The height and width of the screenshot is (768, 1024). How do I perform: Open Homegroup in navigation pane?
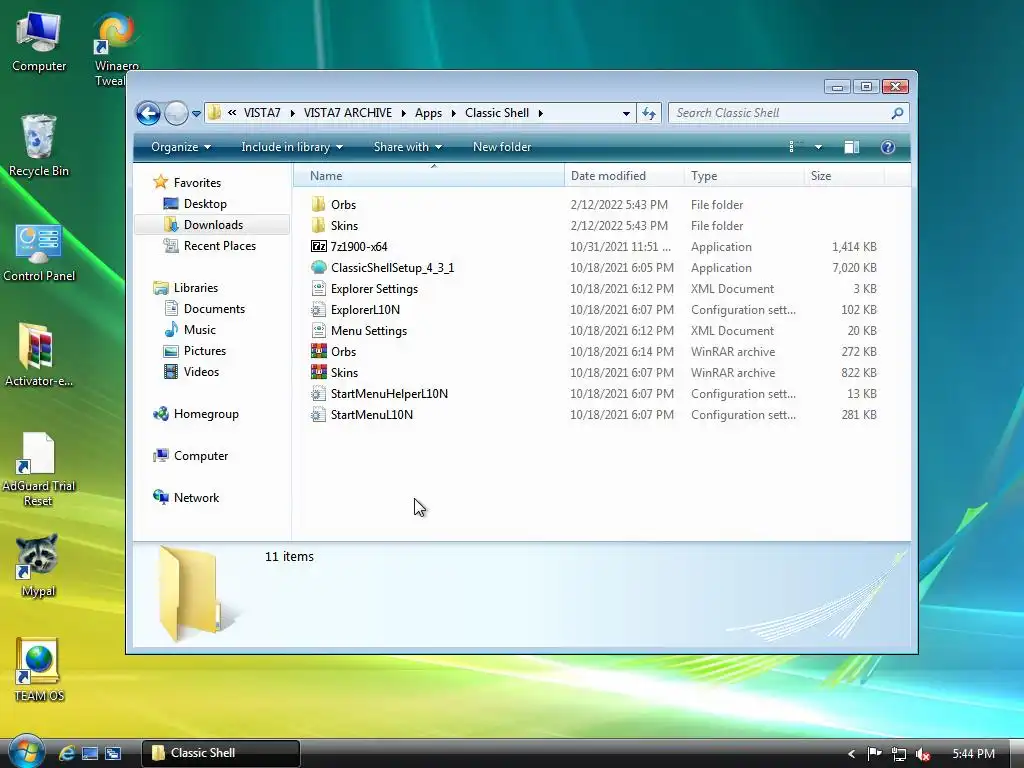click(x=206, y=414)
